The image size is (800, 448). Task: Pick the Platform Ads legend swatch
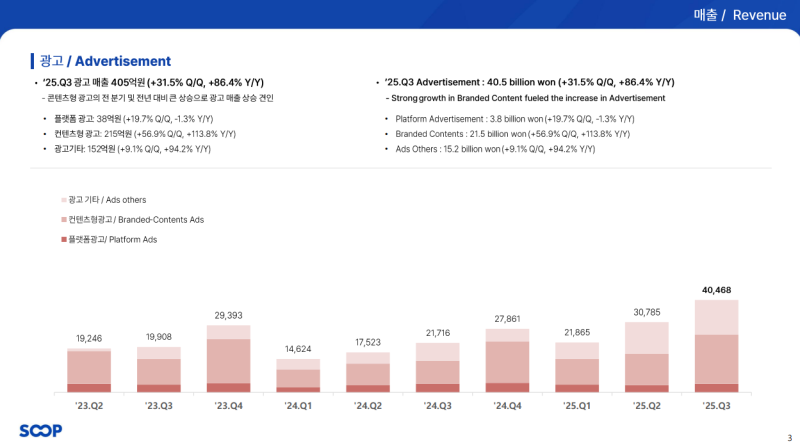pos(63,240)
